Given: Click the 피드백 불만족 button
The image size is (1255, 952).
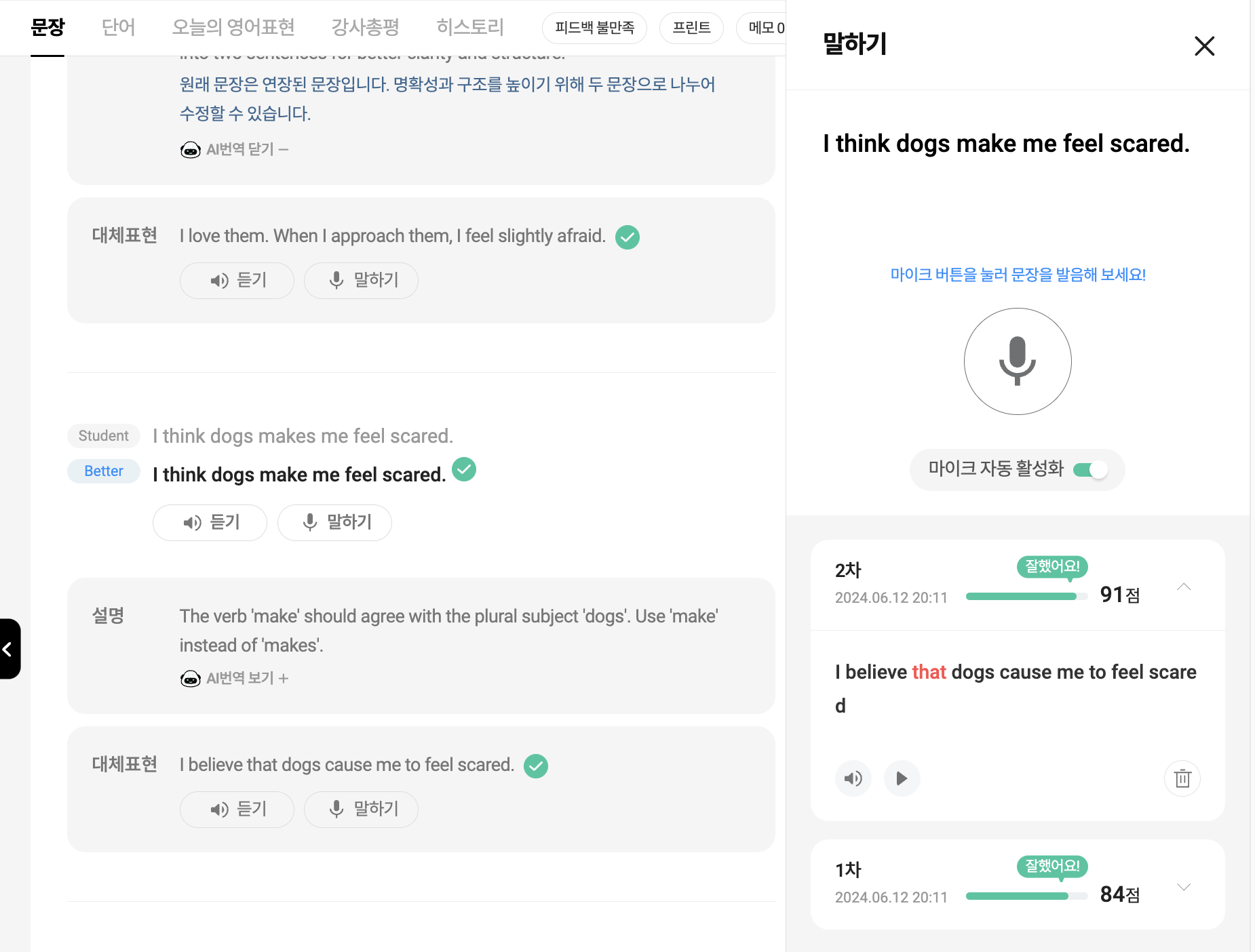Looking at the screenshot, I should pyautogui.click(x=594, y=28).
